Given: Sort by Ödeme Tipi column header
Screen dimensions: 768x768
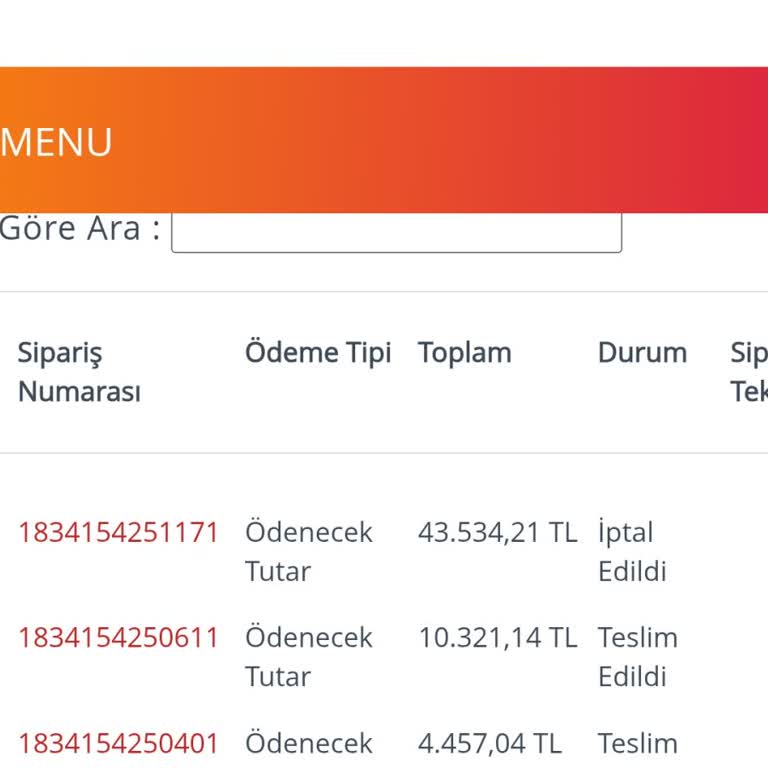Looking at the screenshot, I should point(318,353).
